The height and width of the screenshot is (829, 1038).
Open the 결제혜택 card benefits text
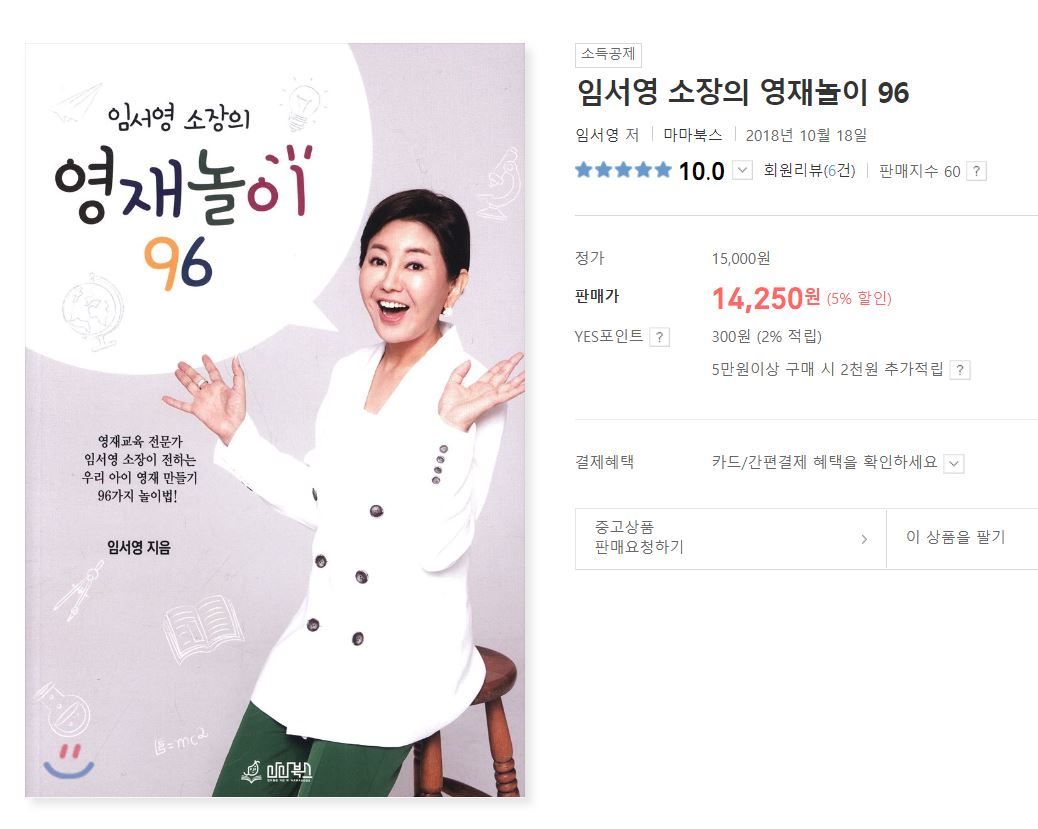click(x=824, y=462)
